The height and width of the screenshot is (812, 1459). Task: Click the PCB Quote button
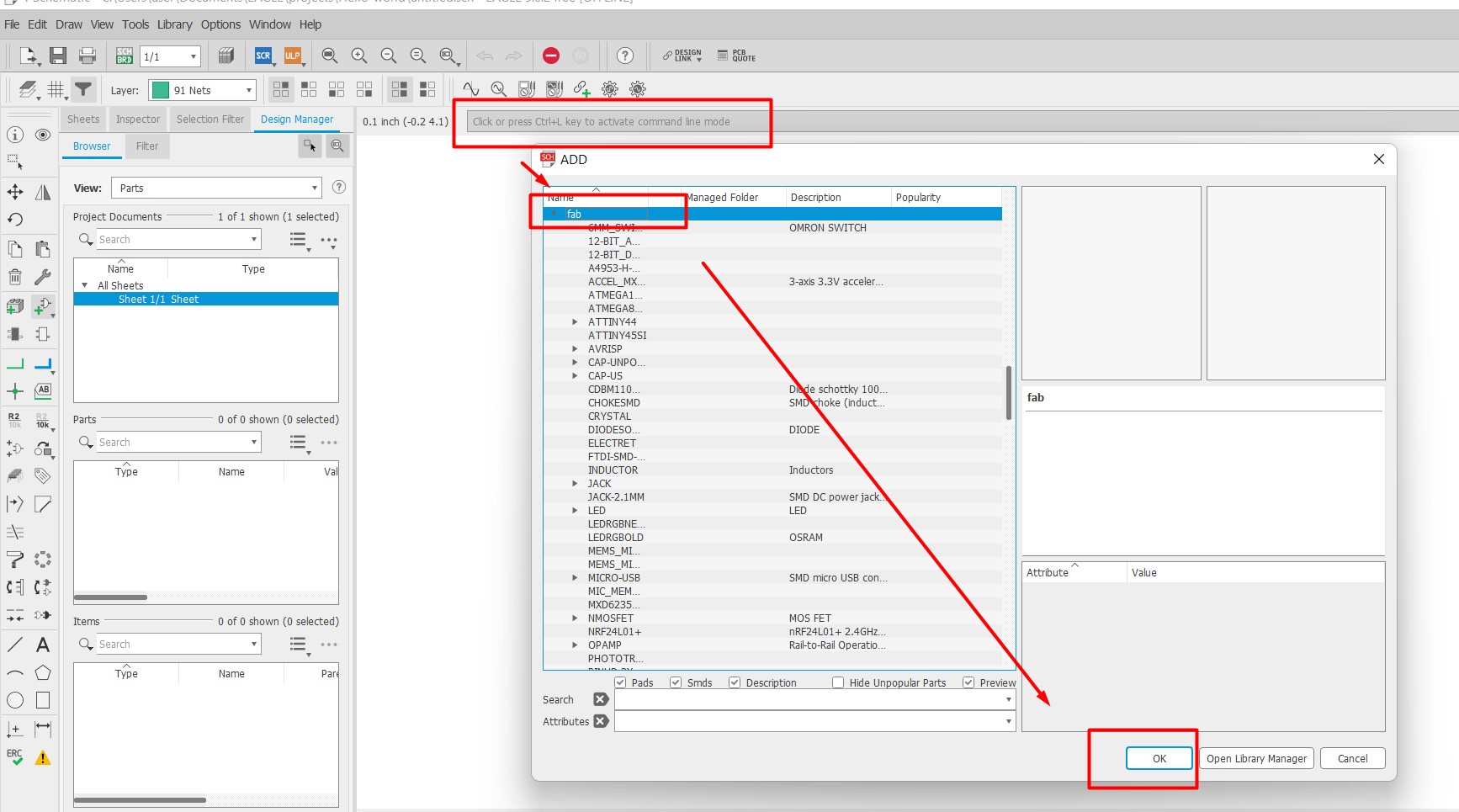(736, 56)
